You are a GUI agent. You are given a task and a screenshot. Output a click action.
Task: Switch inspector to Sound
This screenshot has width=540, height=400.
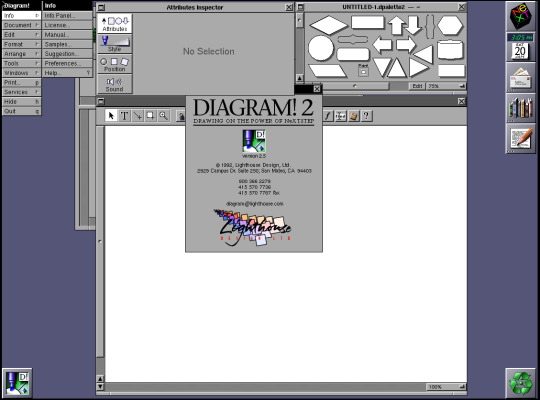(x=115, y=84)
